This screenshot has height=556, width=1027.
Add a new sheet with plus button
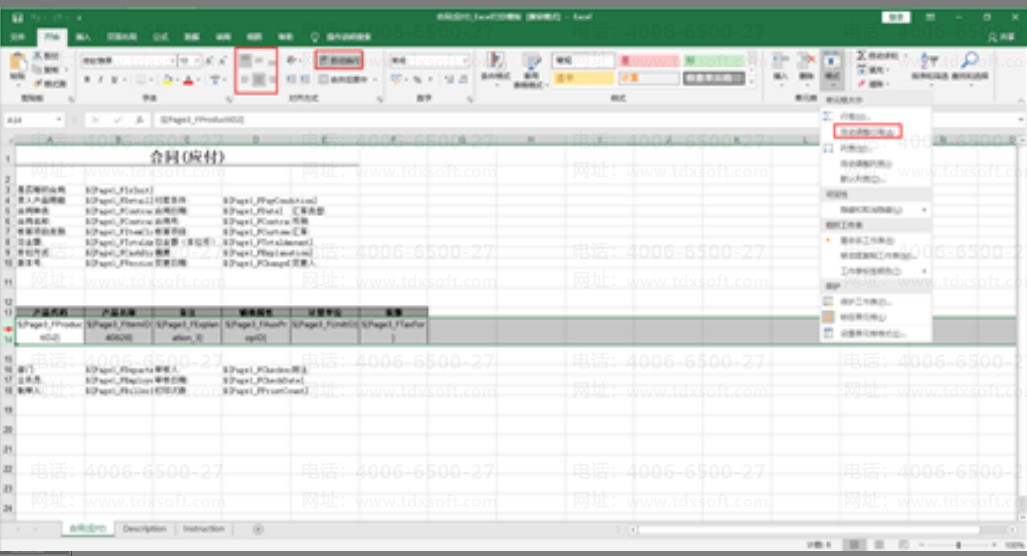(258, 529)
